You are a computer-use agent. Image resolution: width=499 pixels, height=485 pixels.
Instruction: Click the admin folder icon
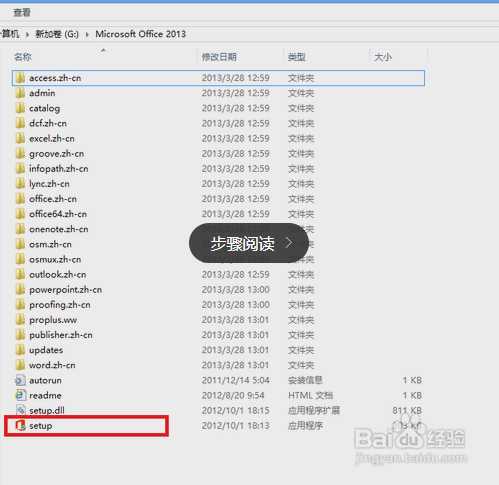pos(20,93)
